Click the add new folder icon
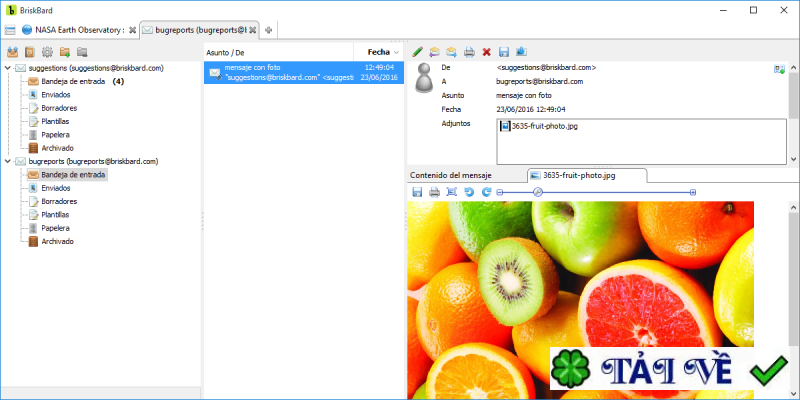 pos(65,52)
